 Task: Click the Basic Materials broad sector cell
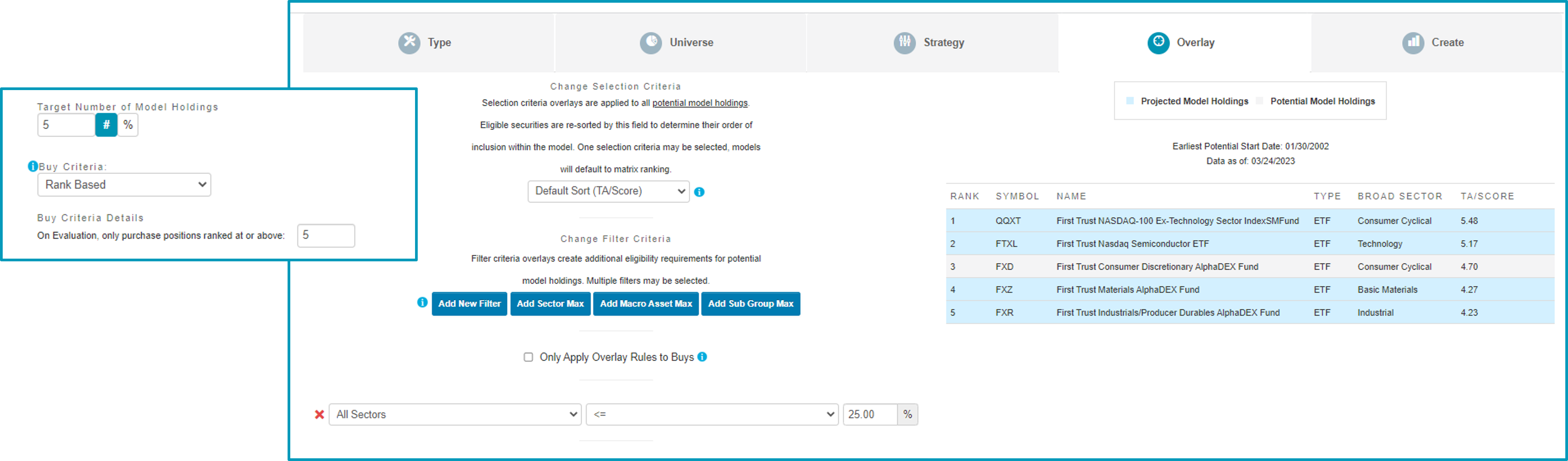tap(1387, 290)
